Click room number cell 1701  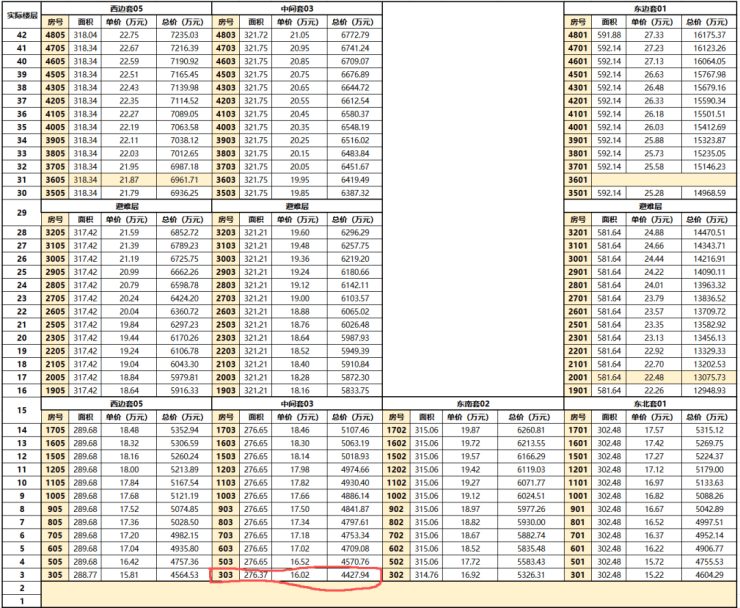coord(578,430)
